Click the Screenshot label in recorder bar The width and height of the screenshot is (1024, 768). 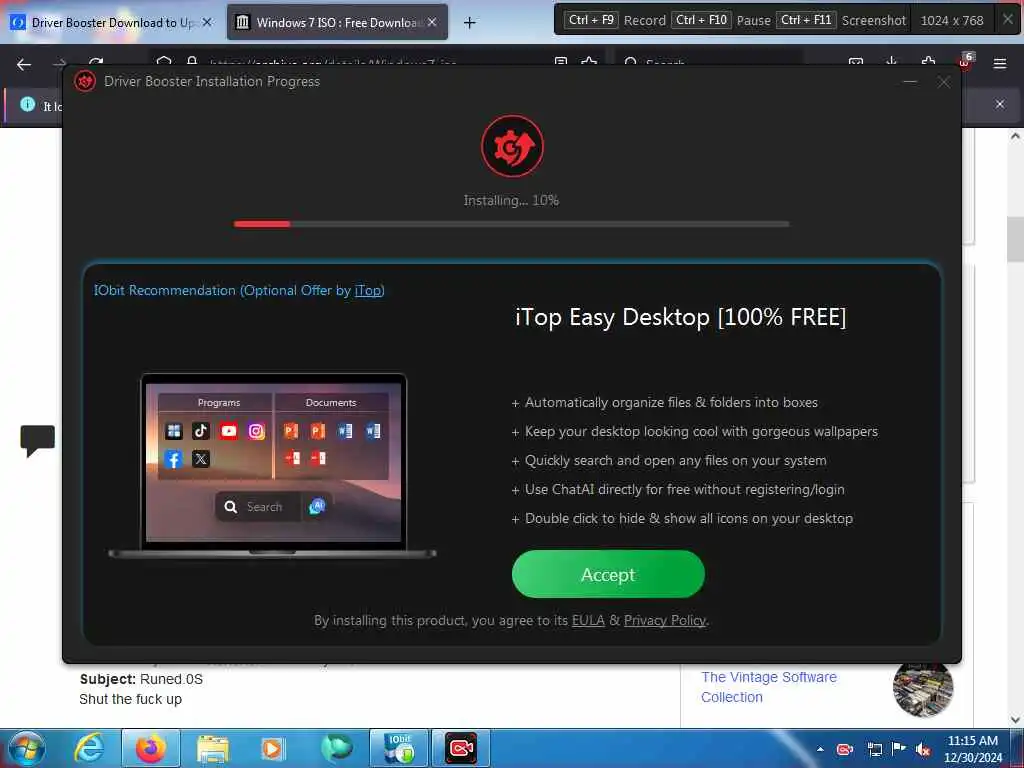click(x=874, y=20)
